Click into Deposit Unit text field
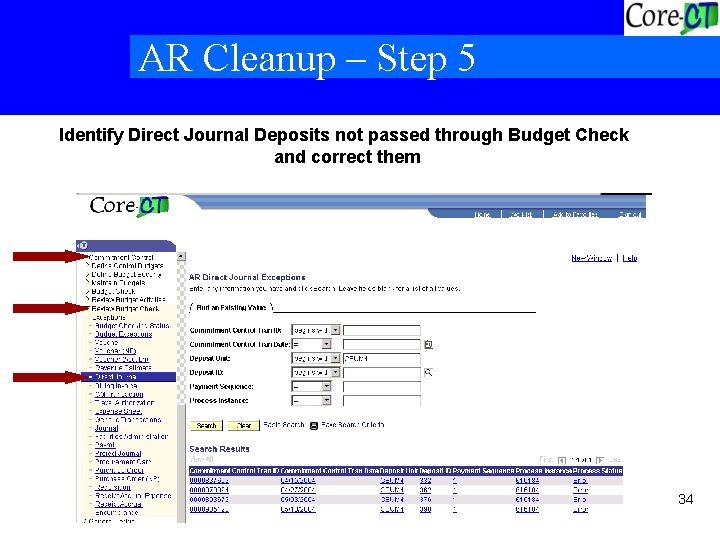Image resolution: width=720 pixels, height=540 pixels. [x=382, y=358]
